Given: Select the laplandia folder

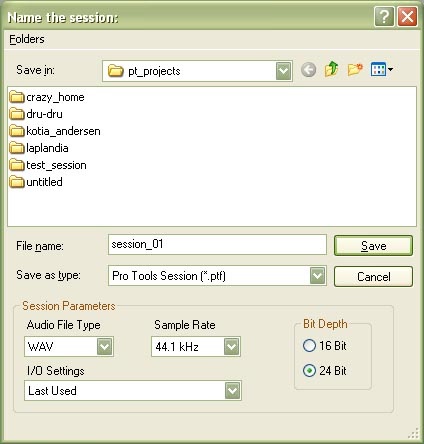Looking at the screenshot, I should pos(39,148).
